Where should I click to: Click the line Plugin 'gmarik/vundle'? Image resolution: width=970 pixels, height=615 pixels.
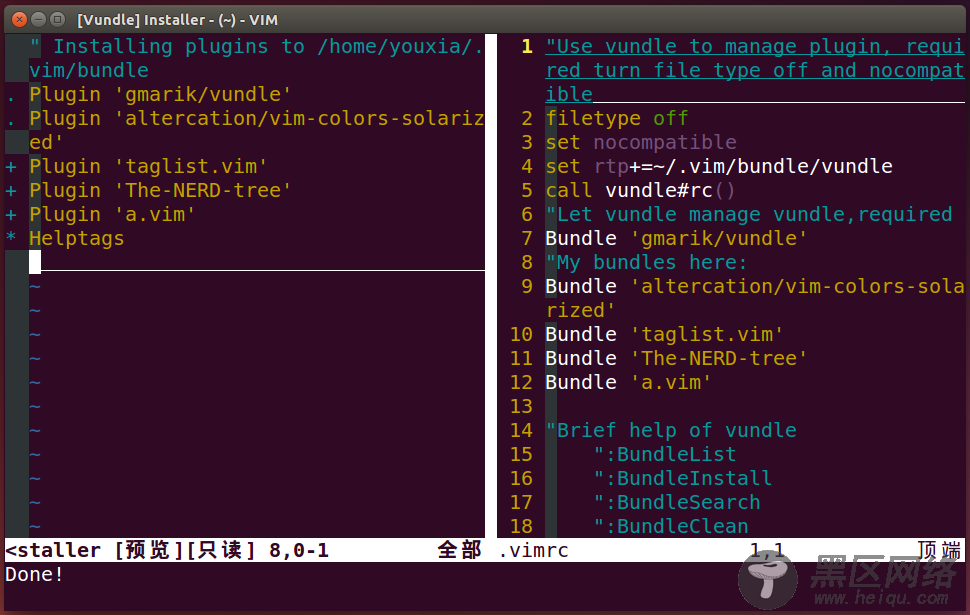tap(160, 95)
